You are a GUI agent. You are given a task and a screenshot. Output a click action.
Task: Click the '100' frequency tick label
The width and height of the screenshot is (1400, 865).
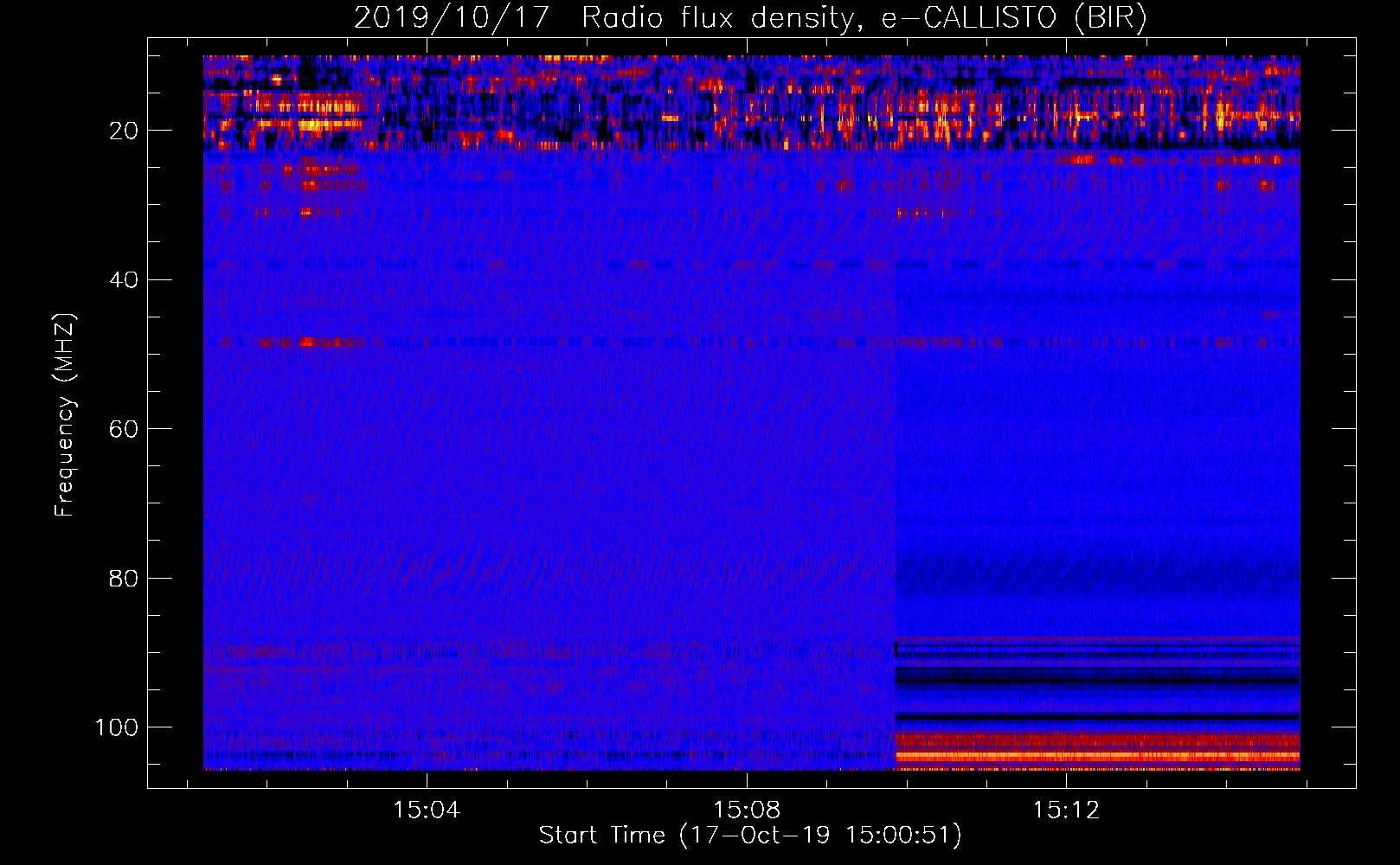tap(117, 727)
